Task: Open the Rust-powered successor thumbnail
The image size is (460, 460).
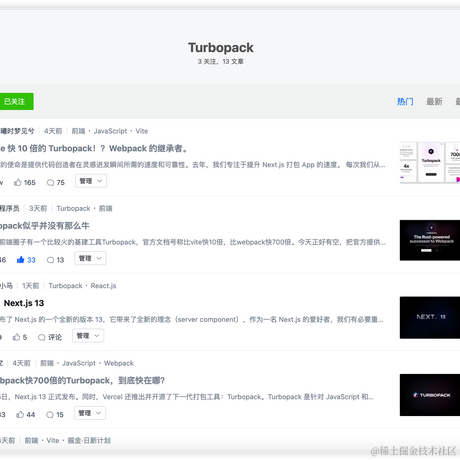Action: 430,240
